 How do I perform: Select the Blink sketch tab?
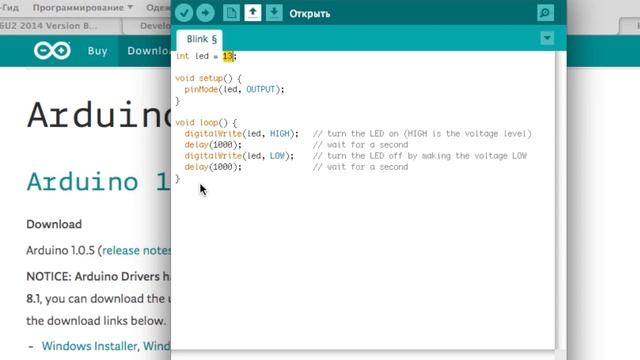coord(200,40)
